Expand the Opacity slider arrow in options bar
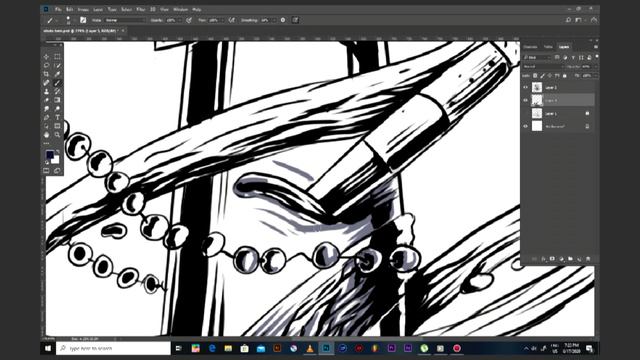This screenshot has width=640, height=360. coord(180,20)
